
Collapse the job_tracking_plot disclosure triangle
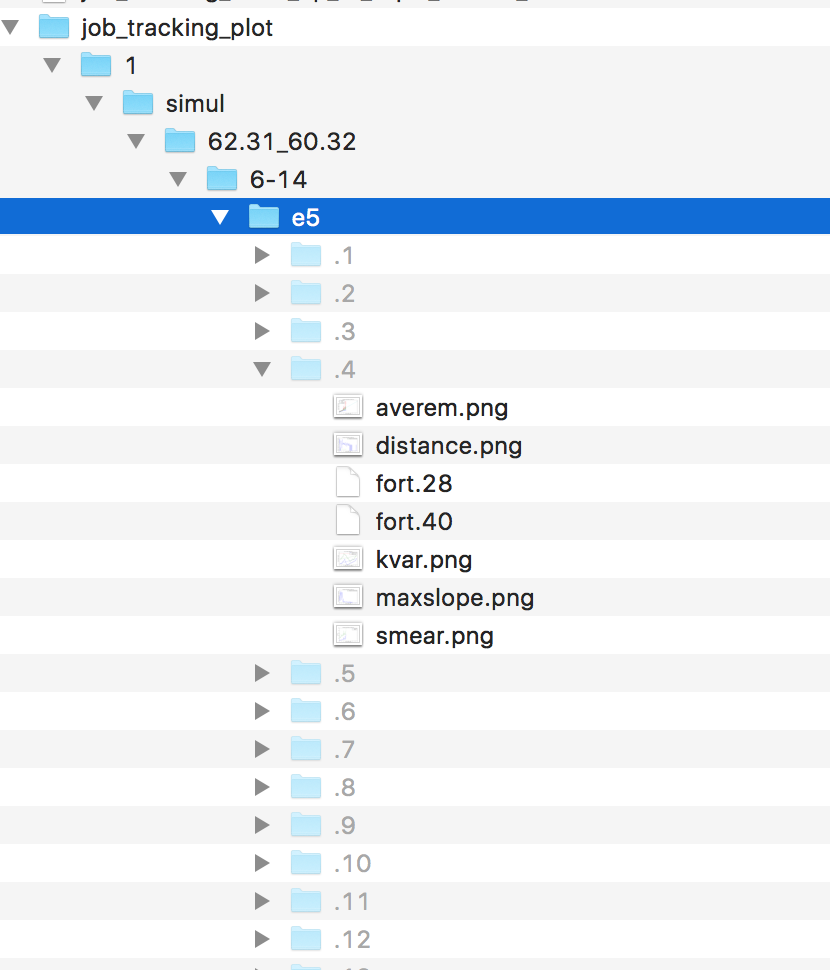tap(11, 28)
